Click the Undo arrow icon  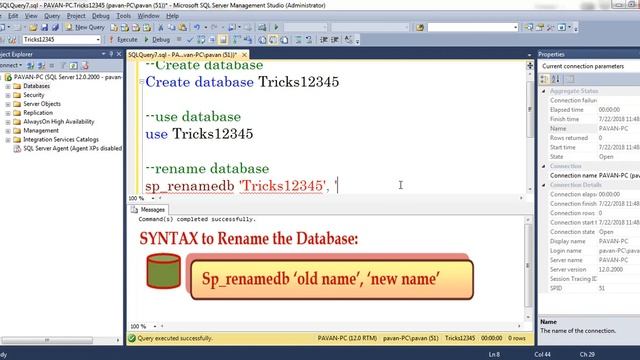pos(197,27)
